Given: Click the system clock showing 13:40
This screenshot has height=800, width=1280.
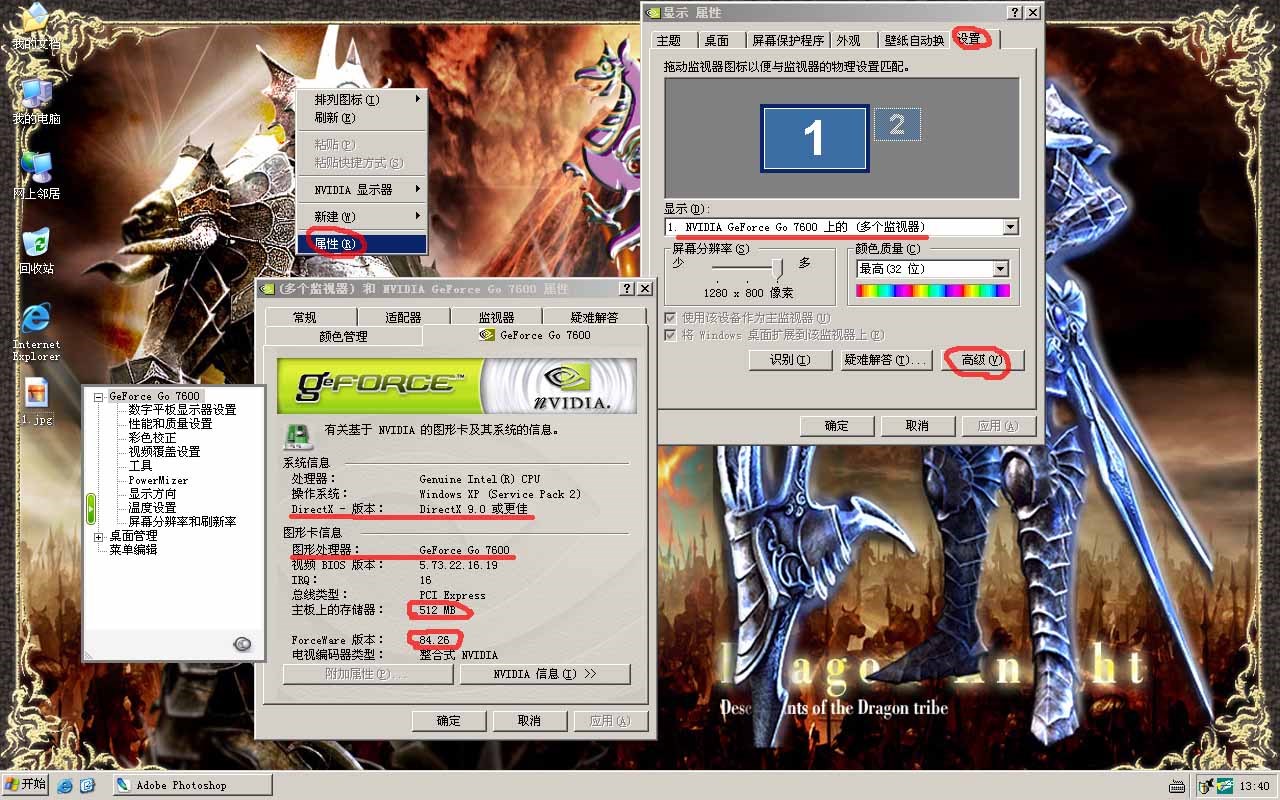Looking at the screenshot, I should (1254, 786).
